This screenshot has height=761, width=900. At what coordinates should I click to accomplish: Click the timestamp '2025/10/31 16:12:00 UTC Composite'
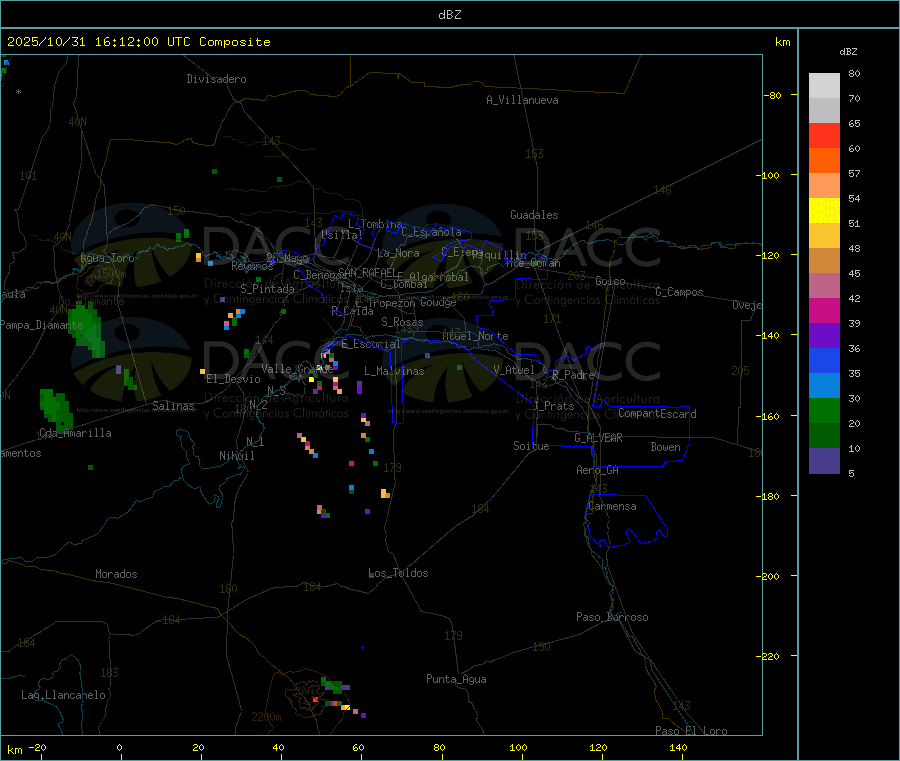tap(138, 42)
